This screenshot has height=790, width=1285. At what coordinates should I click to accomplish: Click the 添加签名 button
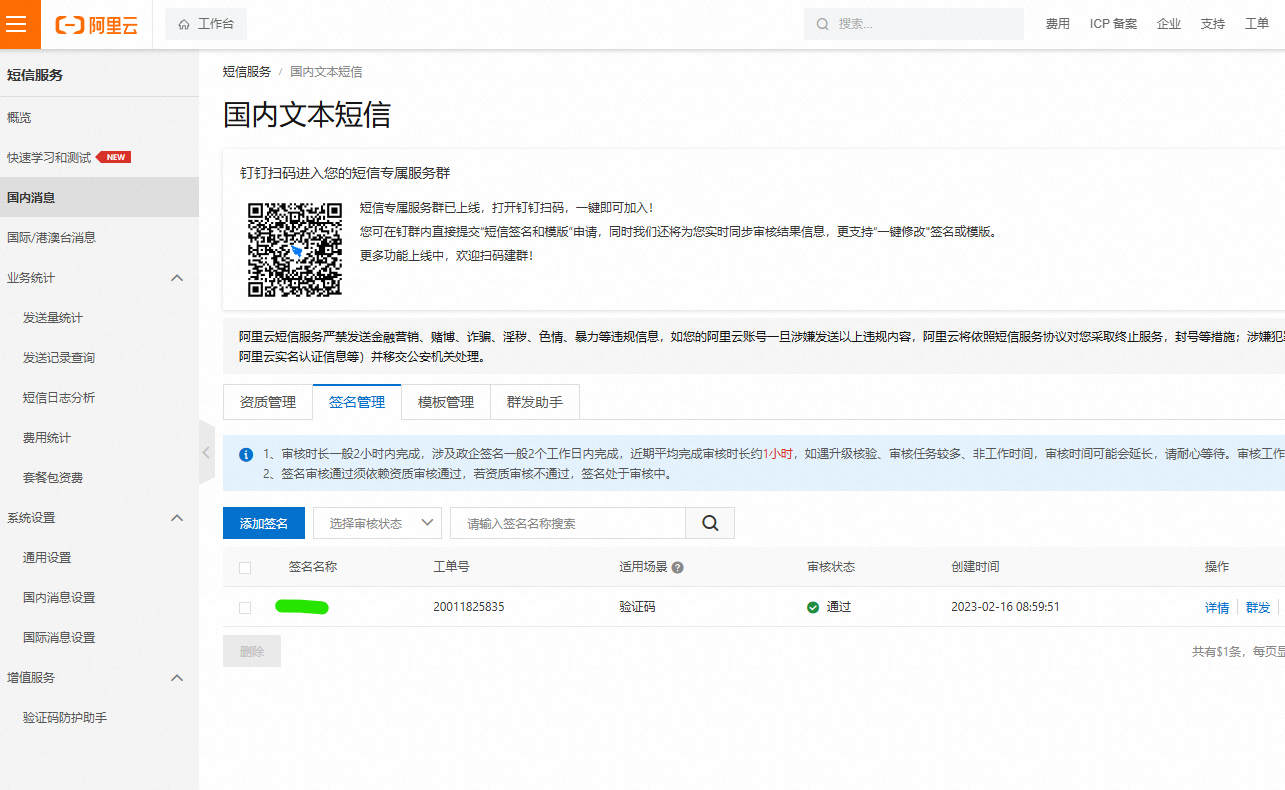264,523
